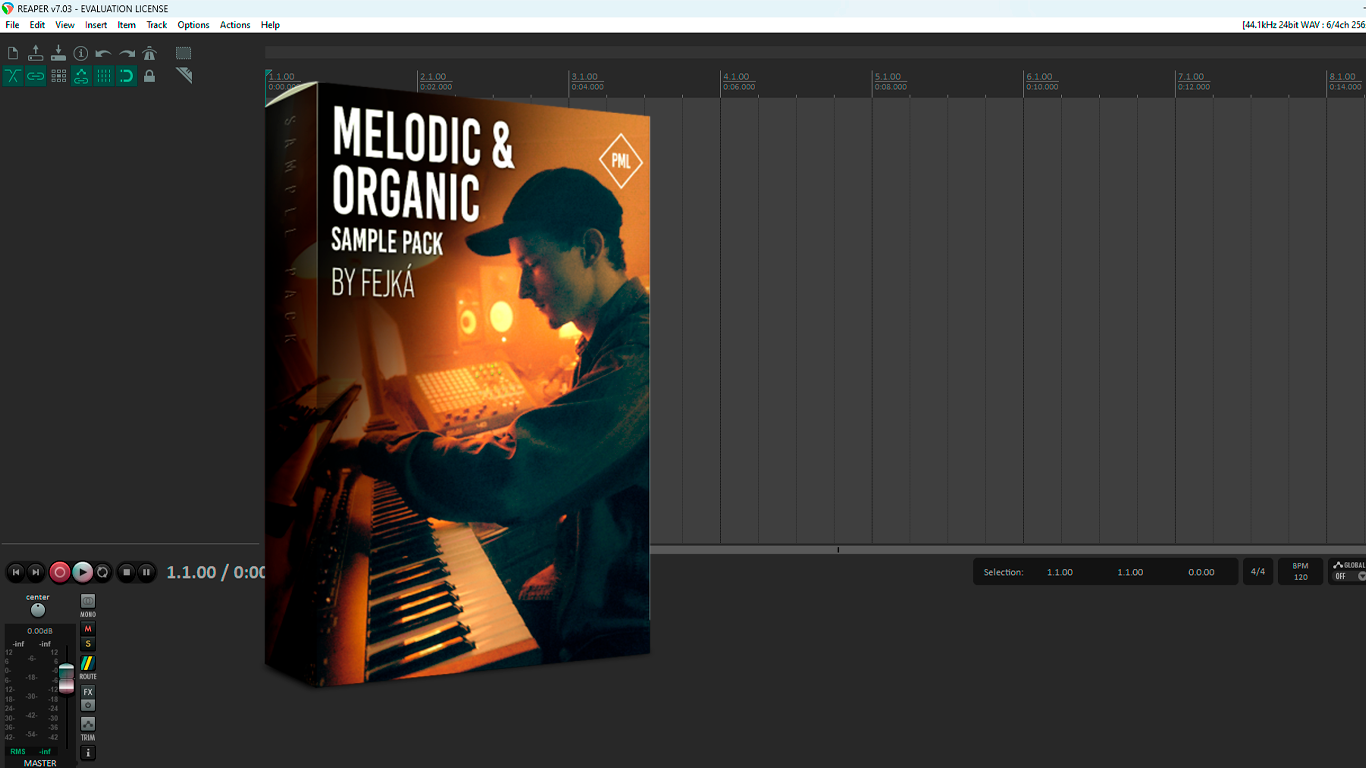This screenshot has width=1366, height=768.
Task: Click the MASTER track label
Action: (40, 763)
